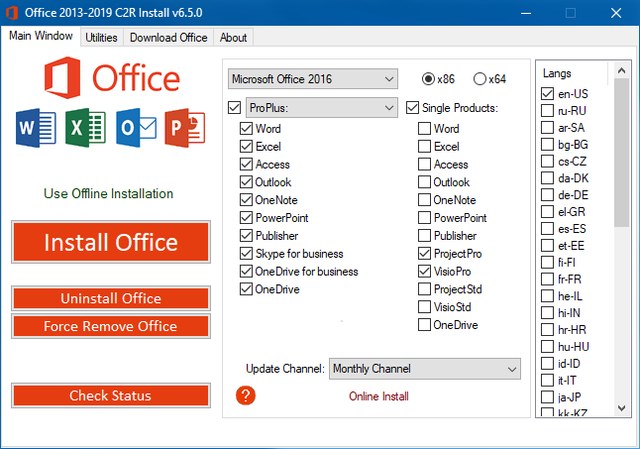Minimize the C2R Install window
The height and width of the screenshot is (449, 640).
click(x=526, y=13)
